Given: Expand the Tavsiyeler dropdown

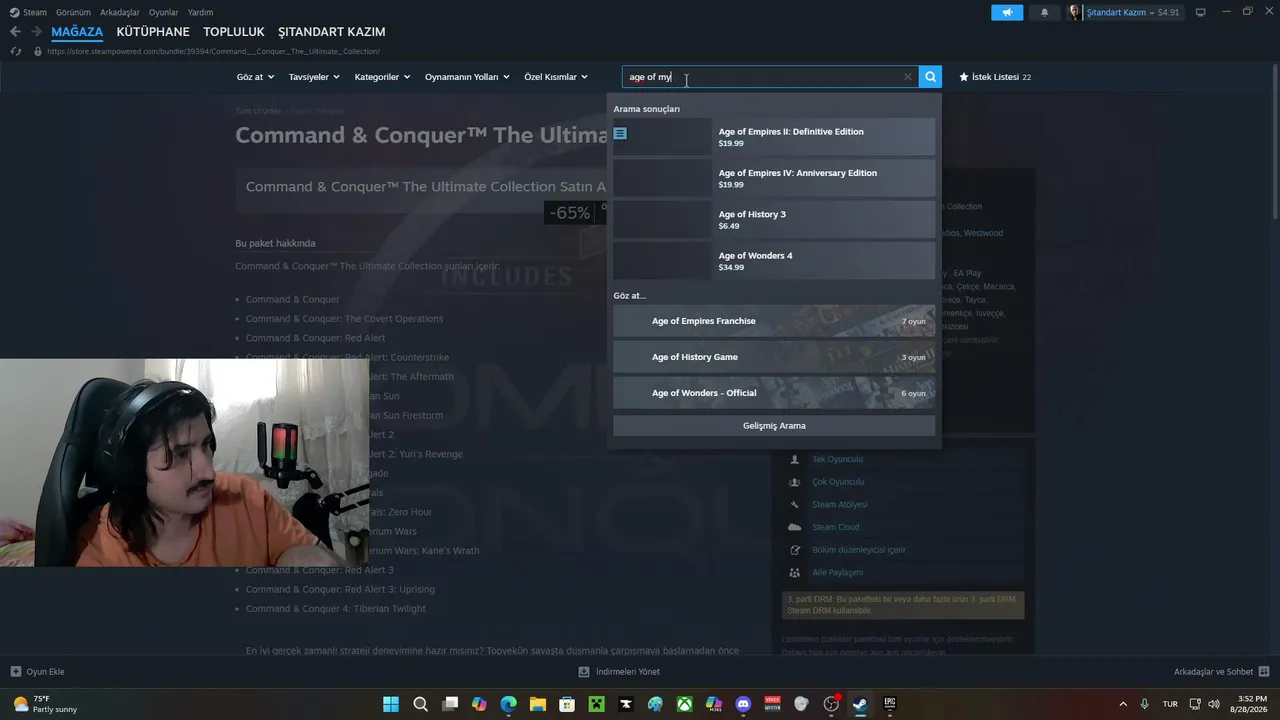Looking at the screenshot, I should [314, 77].
